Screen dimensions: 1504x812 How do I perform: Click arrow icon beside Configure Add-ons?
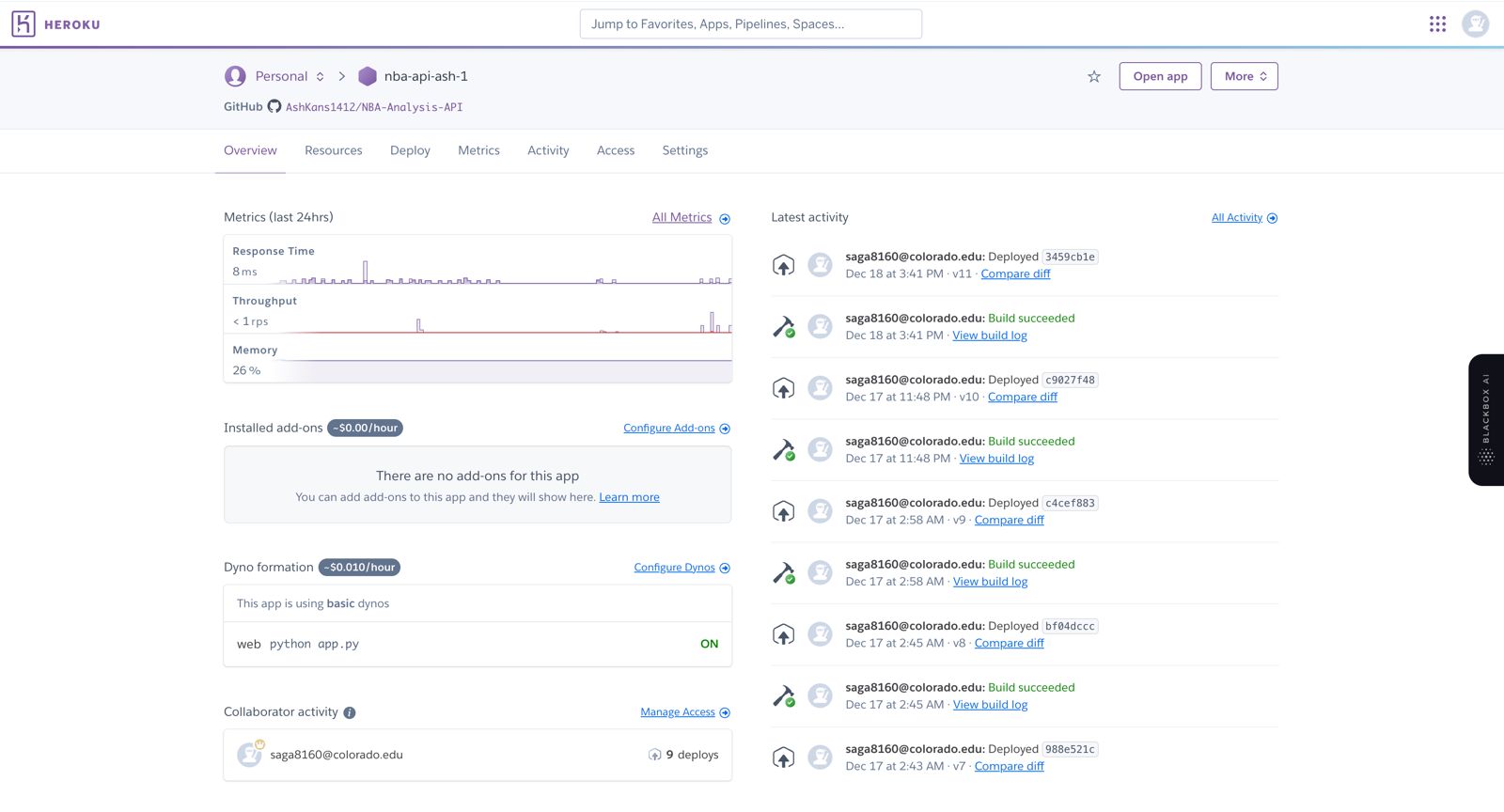[725, 429]
